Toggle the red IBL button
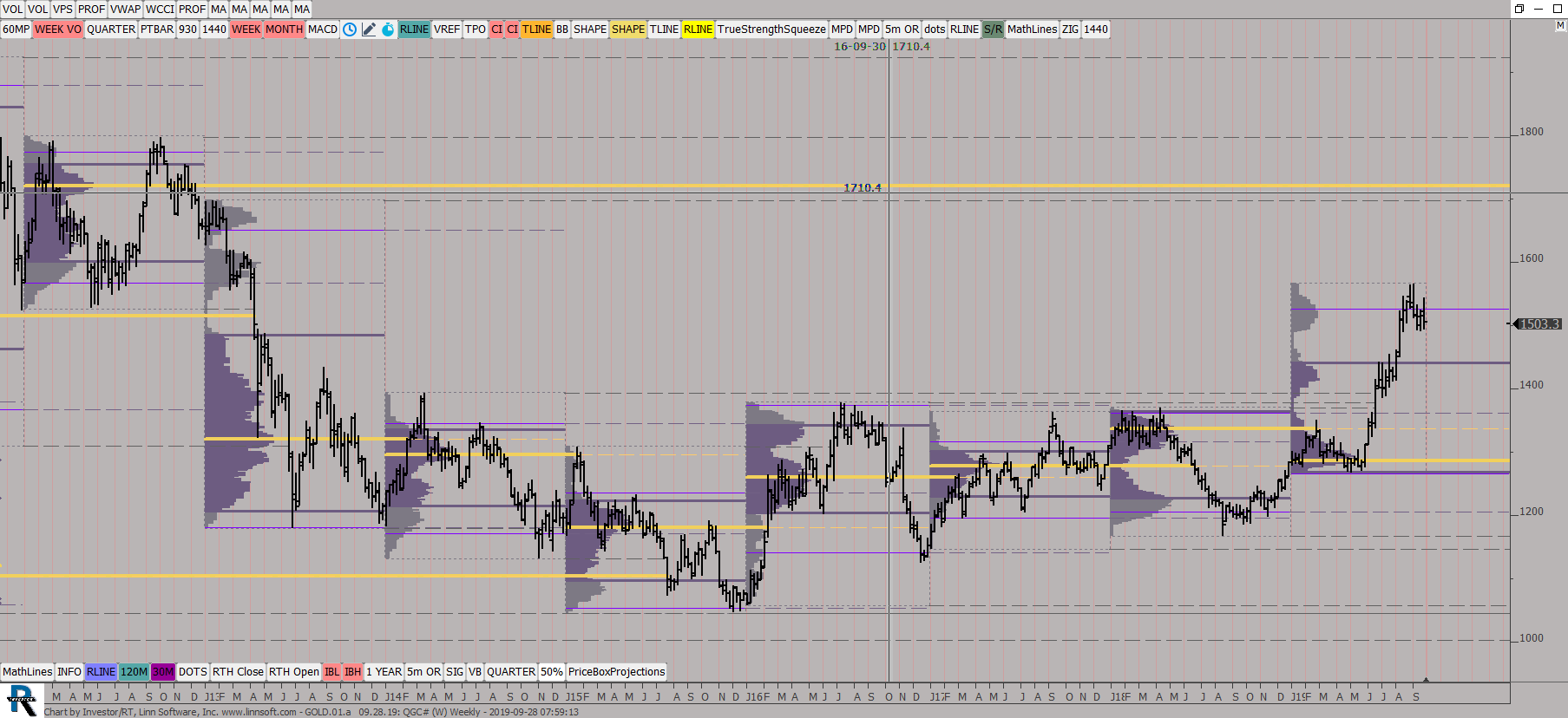This screenshot has width=1568, height=718. (x=331, y=672)
